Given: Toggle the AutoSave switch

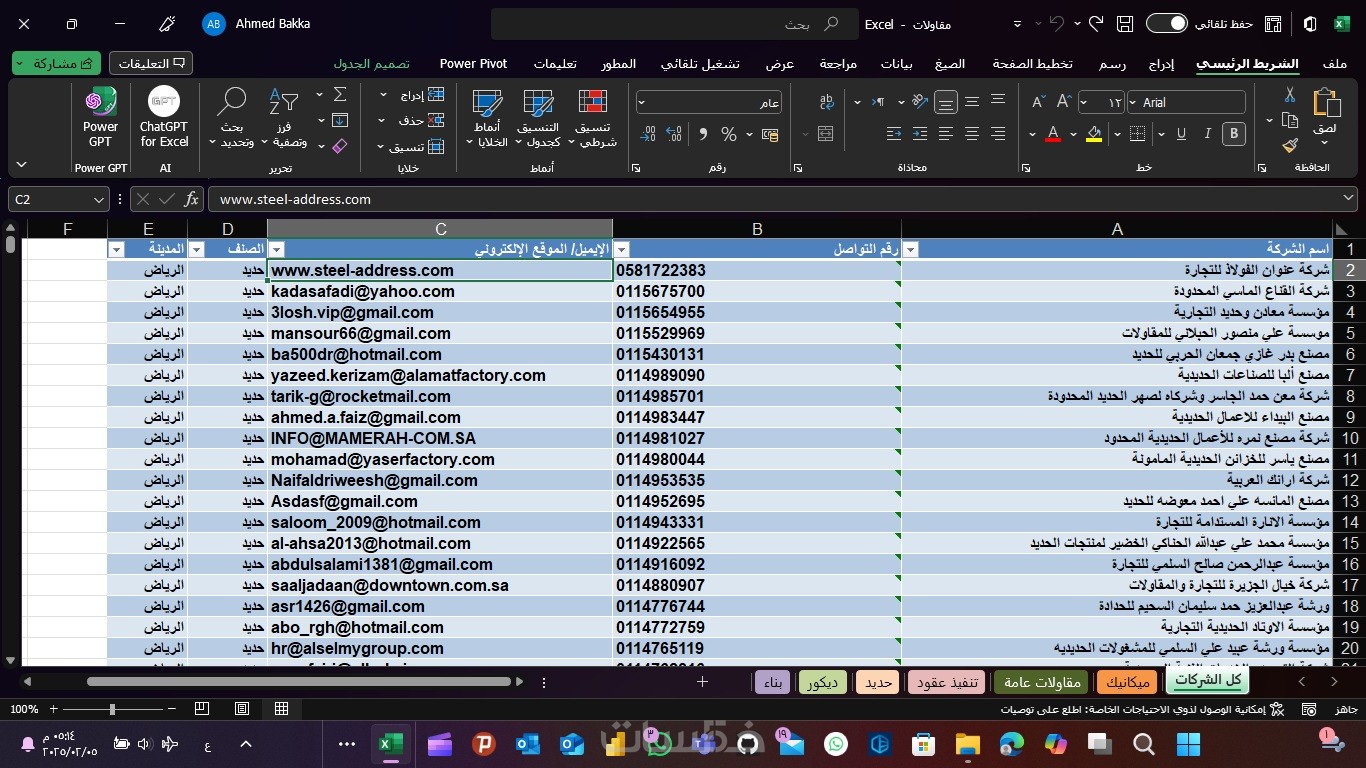Looking at the screenshot, I should (1166, 24).
